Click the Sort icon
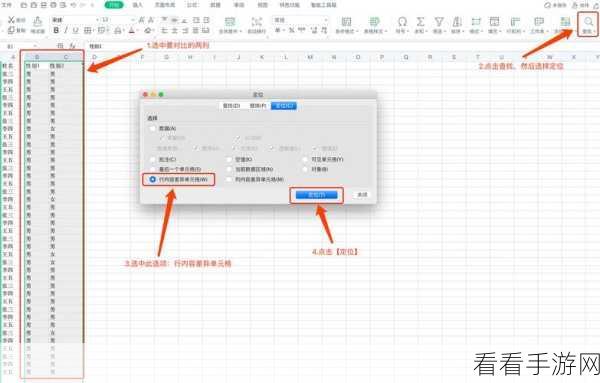This screenshot has width=600, height=383. point(457,21)
